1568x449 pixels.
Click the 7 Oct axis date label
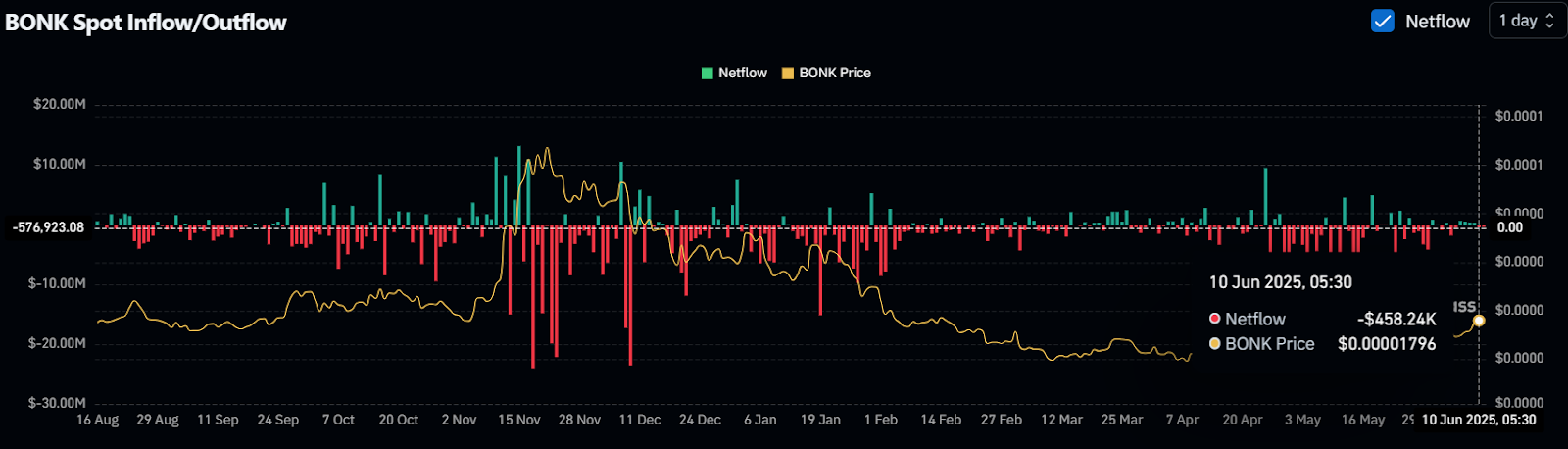(x=338, y=420)
